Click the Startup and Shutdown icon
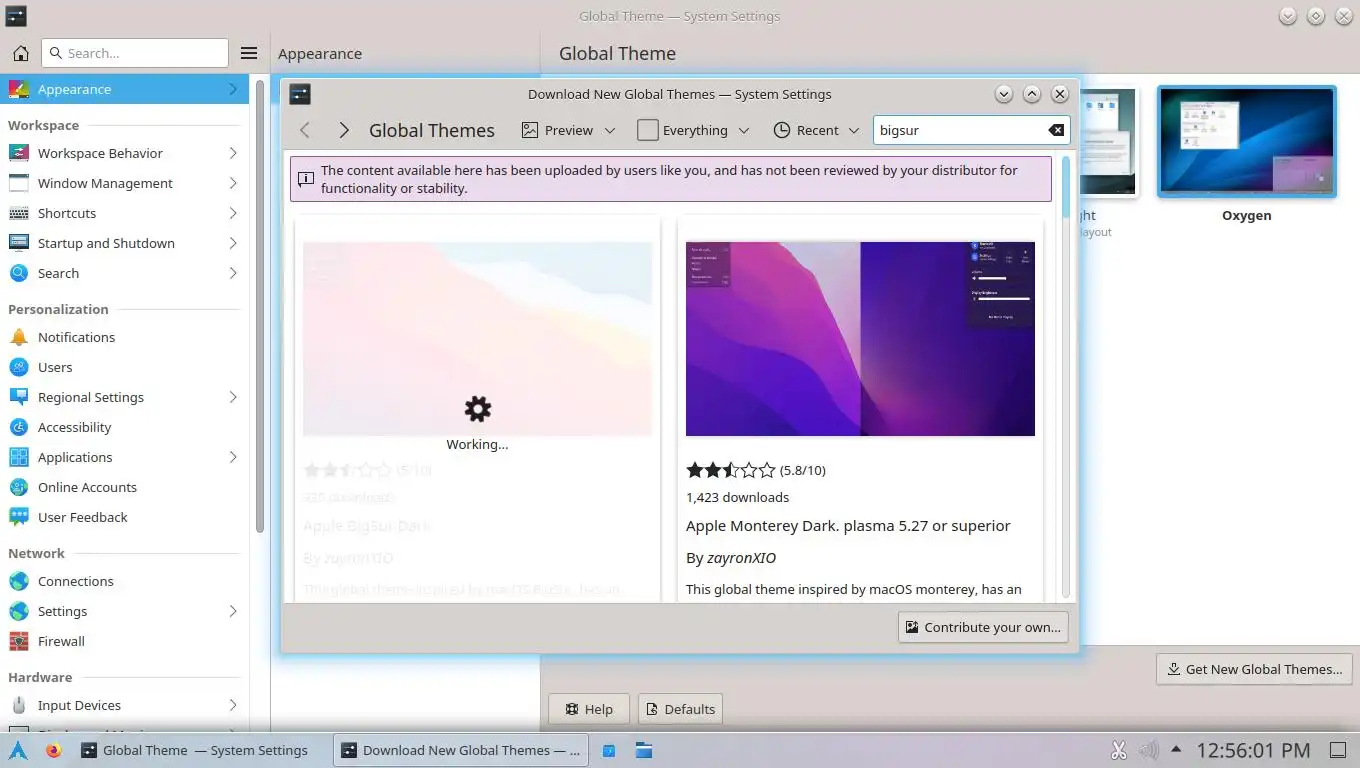Screen dimensions: 1360x768 [19, 243]
